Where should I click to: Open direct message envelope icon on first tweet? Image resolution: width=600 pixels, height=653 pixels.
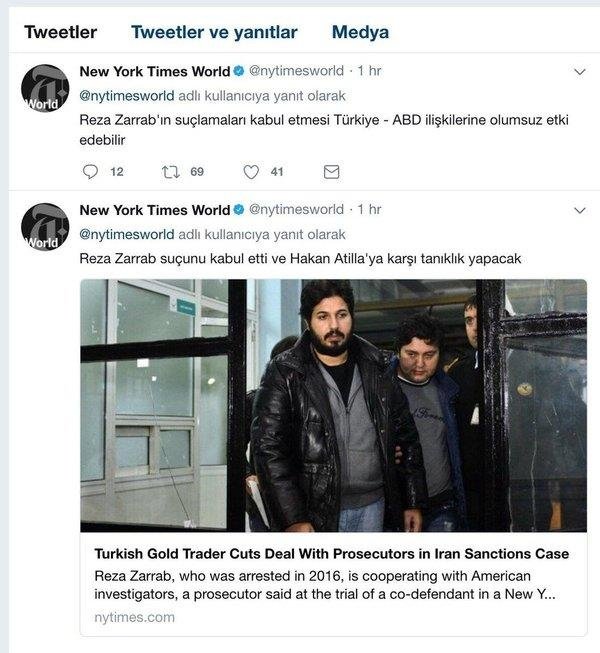click(331, 172)
